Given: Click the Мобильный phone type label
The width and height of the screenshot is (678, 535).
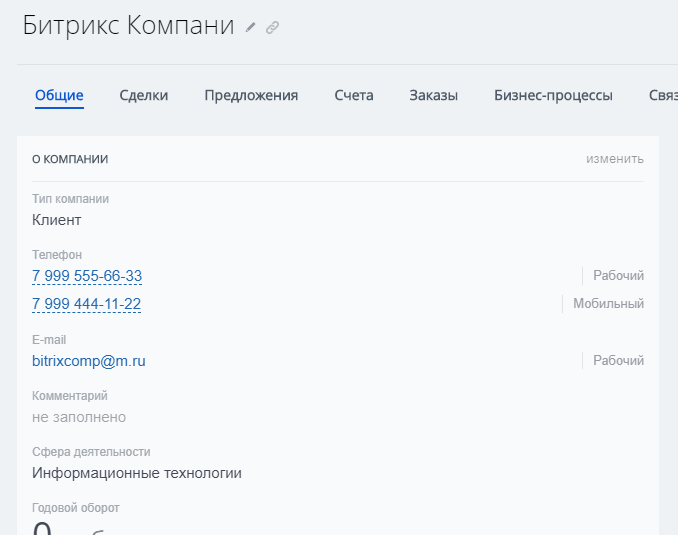Looking at the screenshot, I should pyautogui.click(x=608, y=304).
